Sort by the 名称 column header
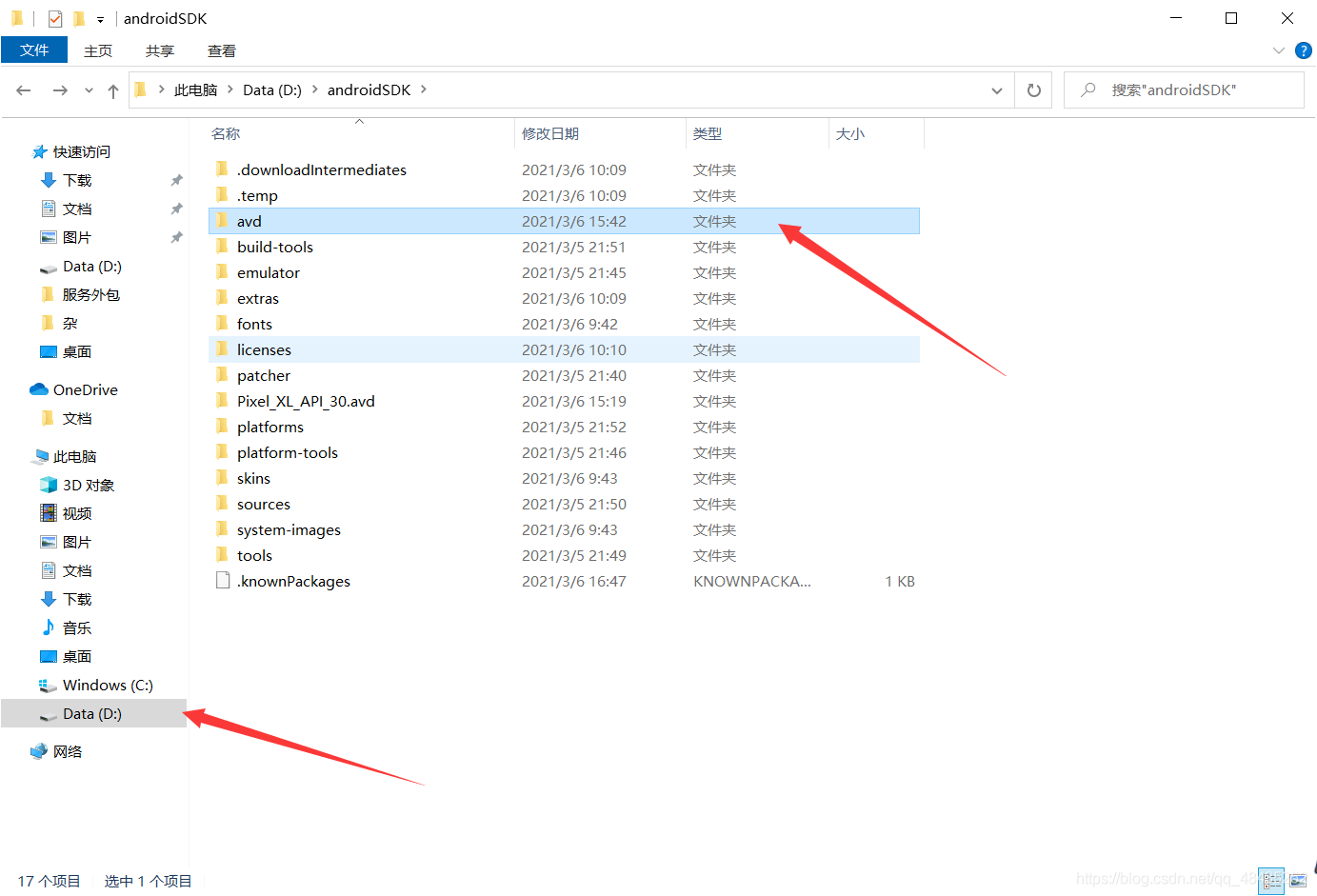 coord(226,134)
